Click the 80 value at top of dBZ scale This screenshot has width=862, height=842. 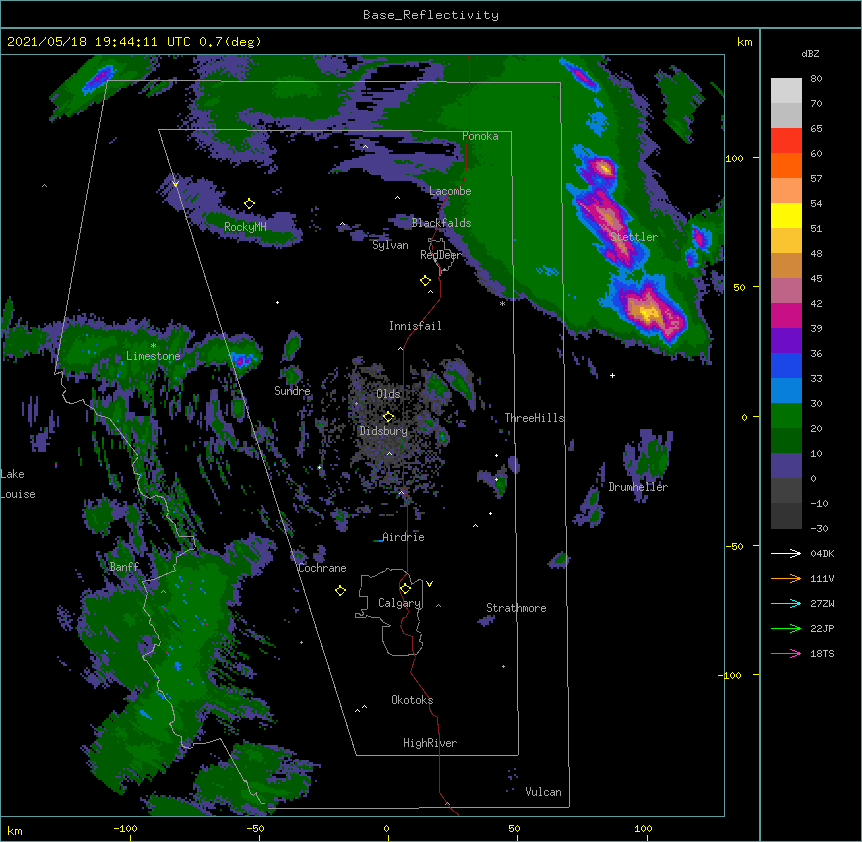pos(816,79)
